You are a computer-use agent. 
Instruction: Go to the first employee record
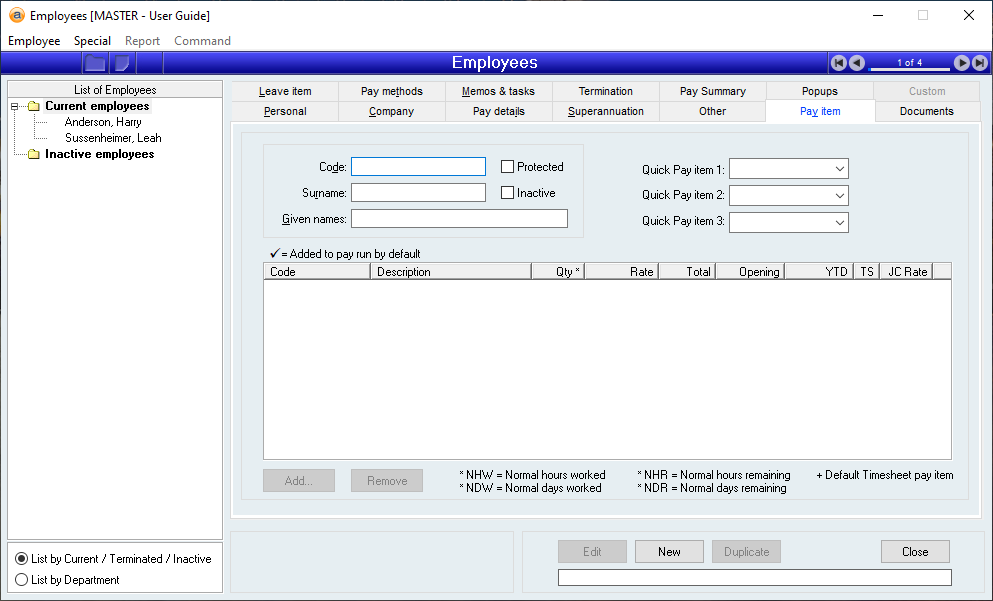839,63
